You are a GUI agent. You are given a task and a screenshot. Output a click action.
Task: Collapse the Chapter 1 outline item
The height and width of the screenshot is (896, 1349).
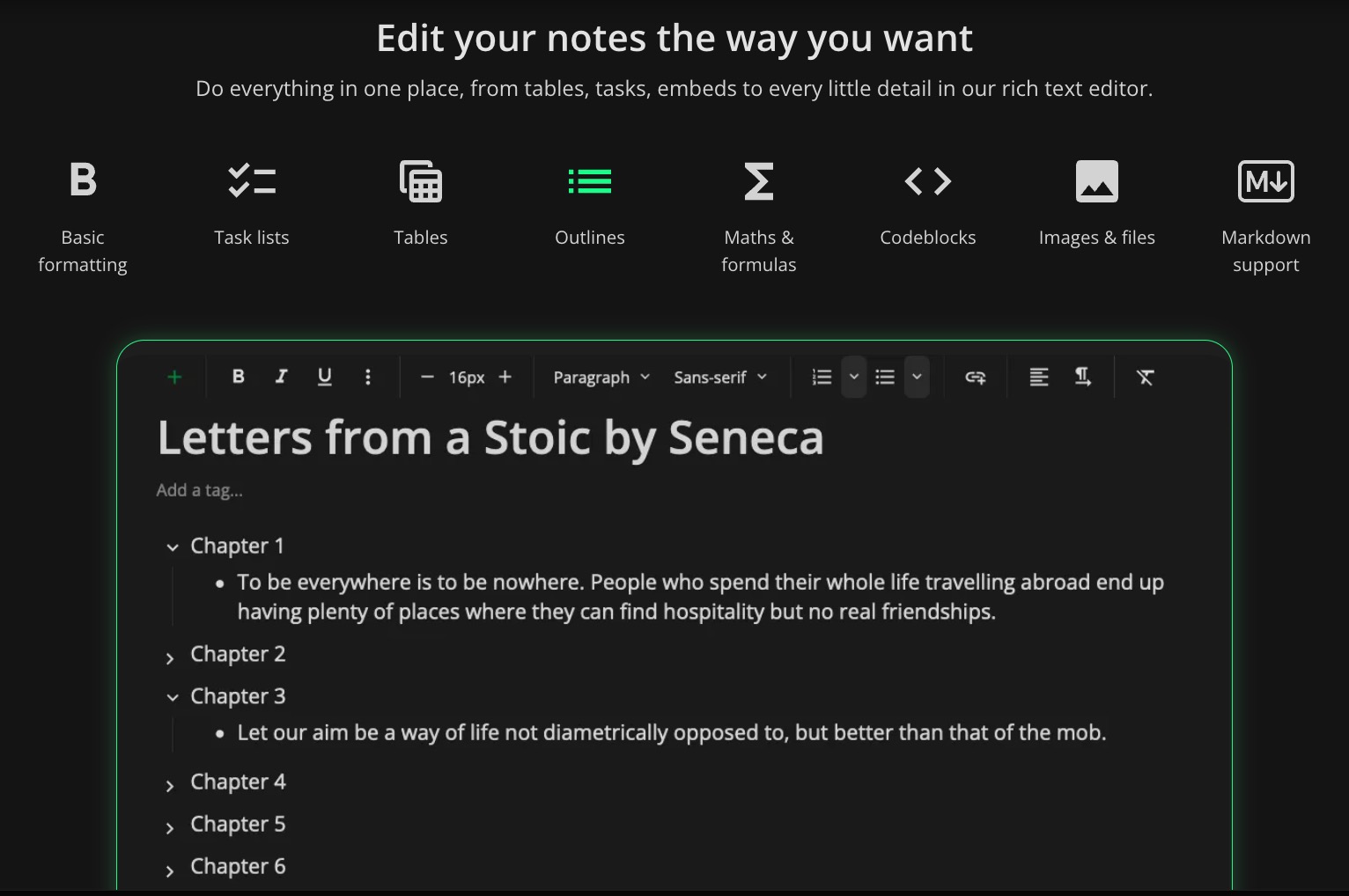coord(172,547)
